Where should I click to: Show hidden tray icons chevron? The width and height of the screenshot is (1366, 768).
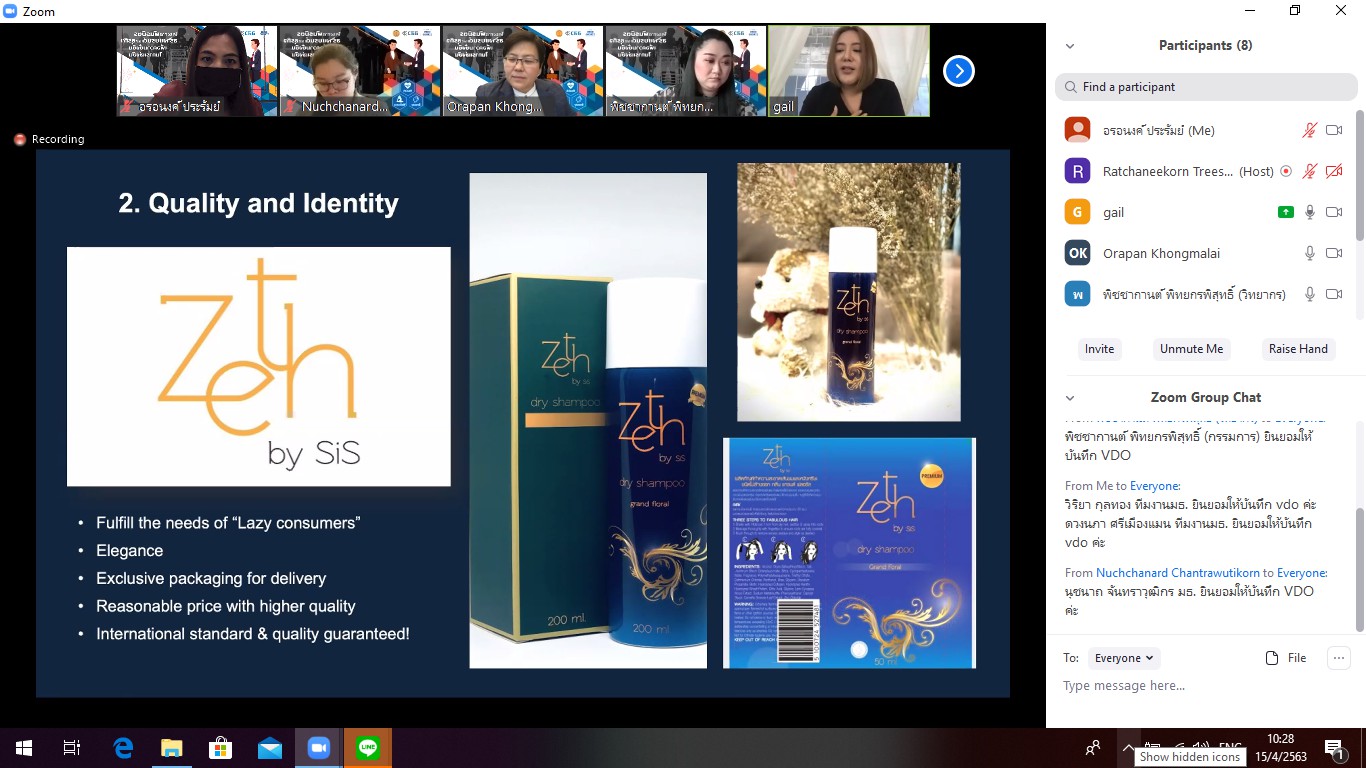(1128, 748)
